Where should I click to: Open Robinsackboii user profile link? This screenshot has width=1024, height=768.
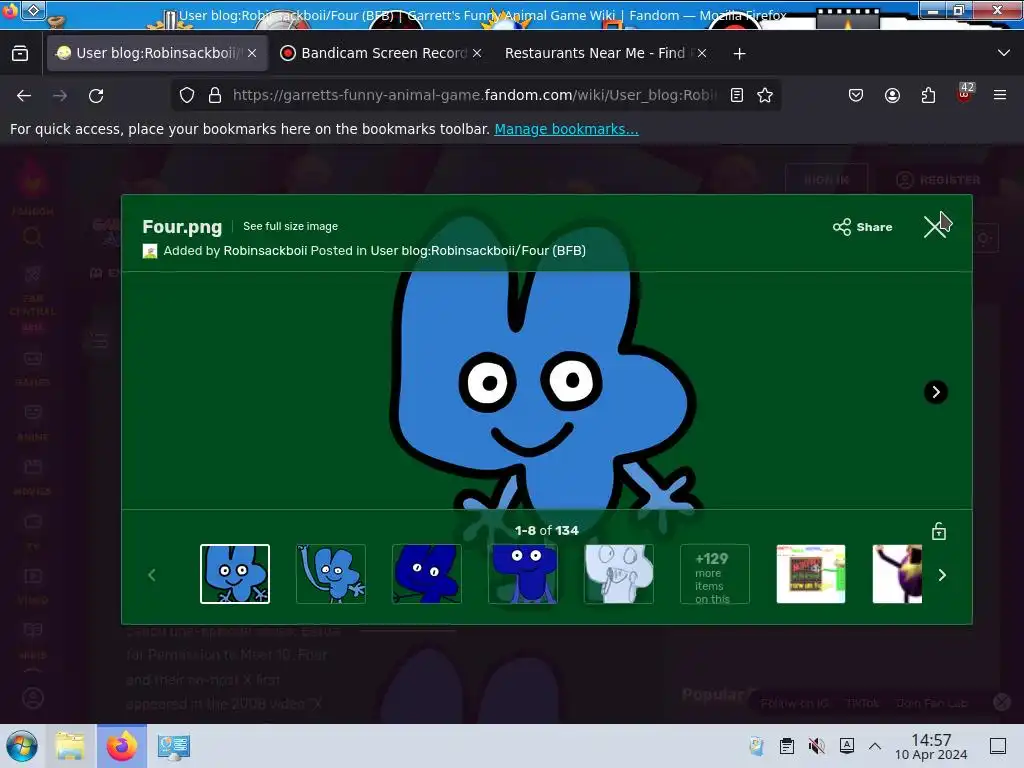pyautogui.click(x=265, y=251)
